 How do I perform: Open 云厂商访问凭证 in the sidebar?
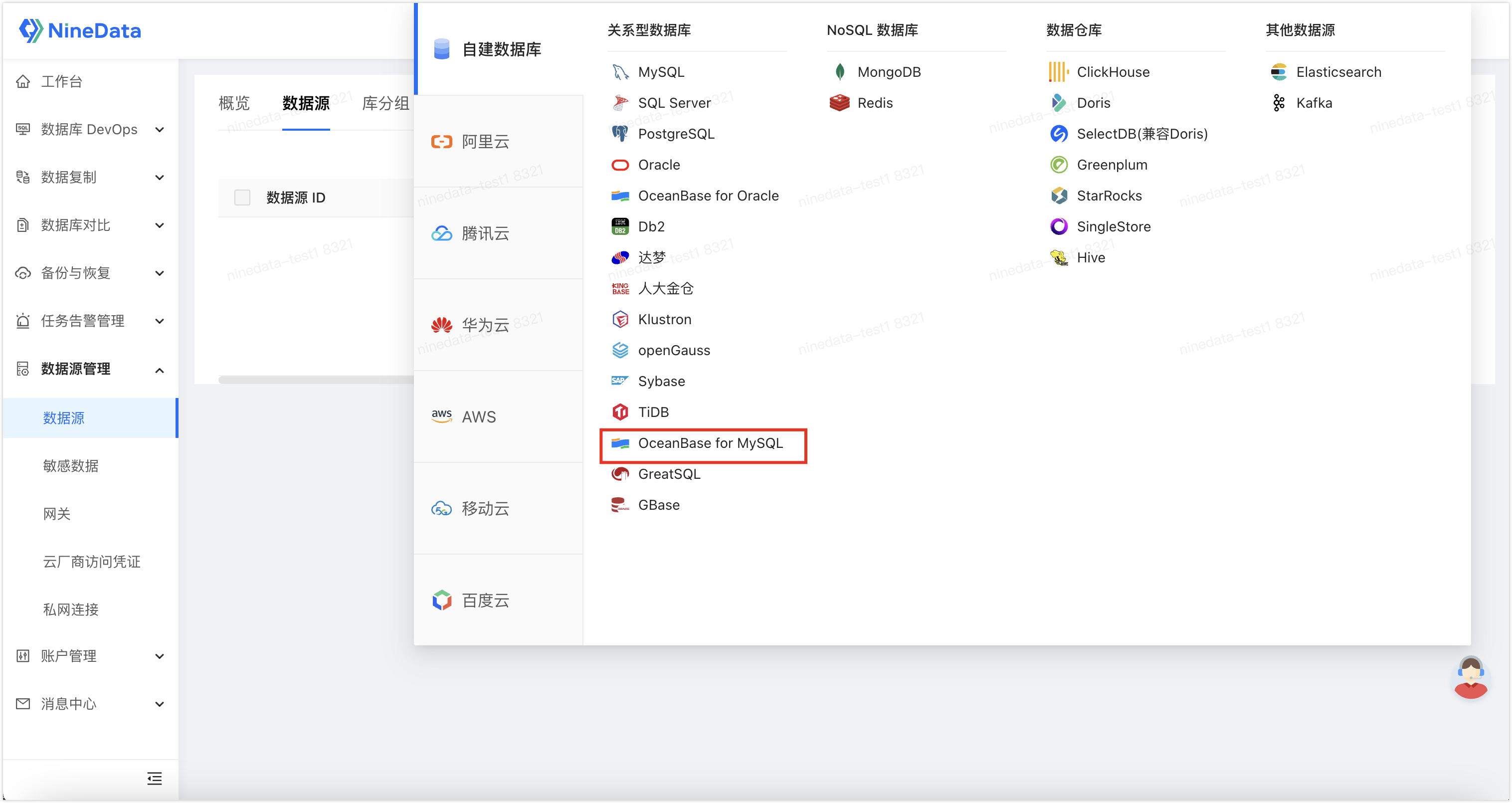pos(91,562)
